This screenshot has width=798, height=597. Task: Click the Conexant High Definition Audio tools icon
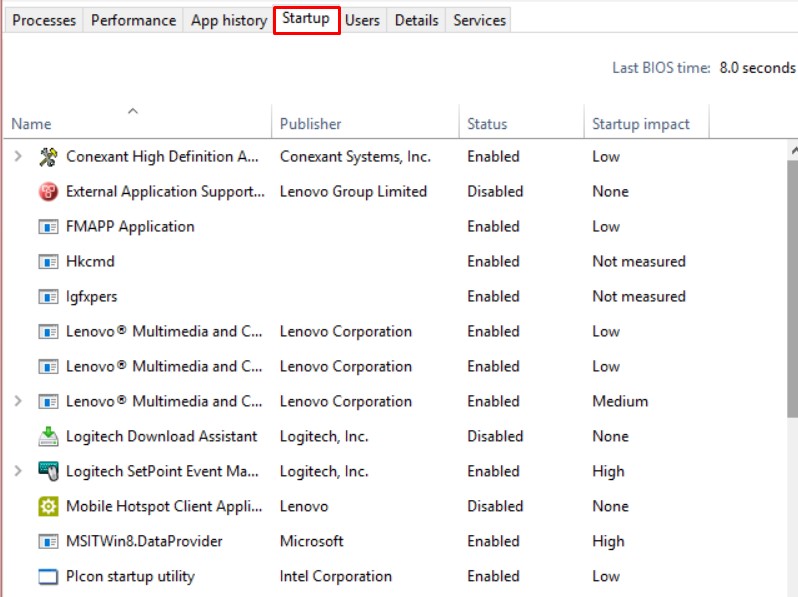(x=48, y=157)
